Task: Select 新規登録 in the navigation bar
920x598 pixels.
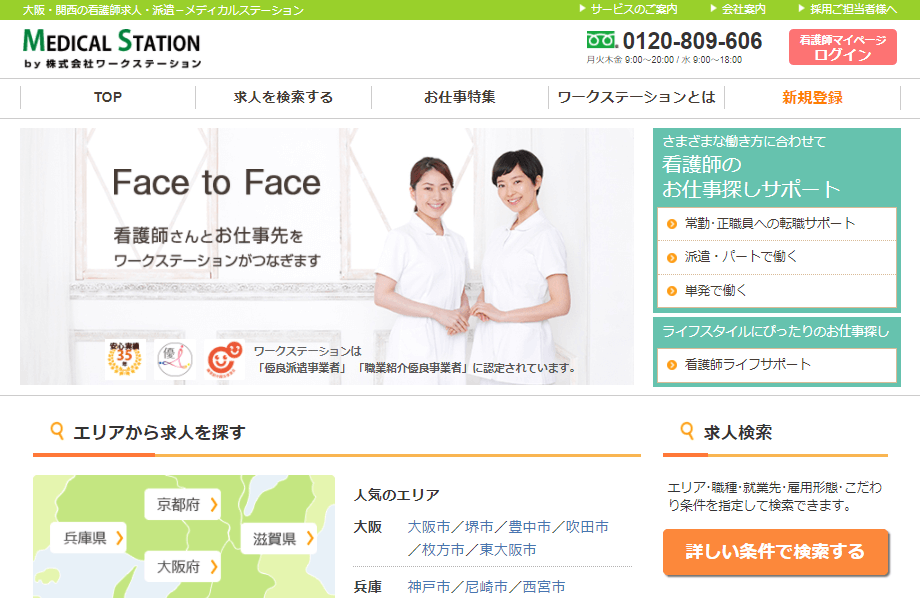Action: click(x=812, y=97)
